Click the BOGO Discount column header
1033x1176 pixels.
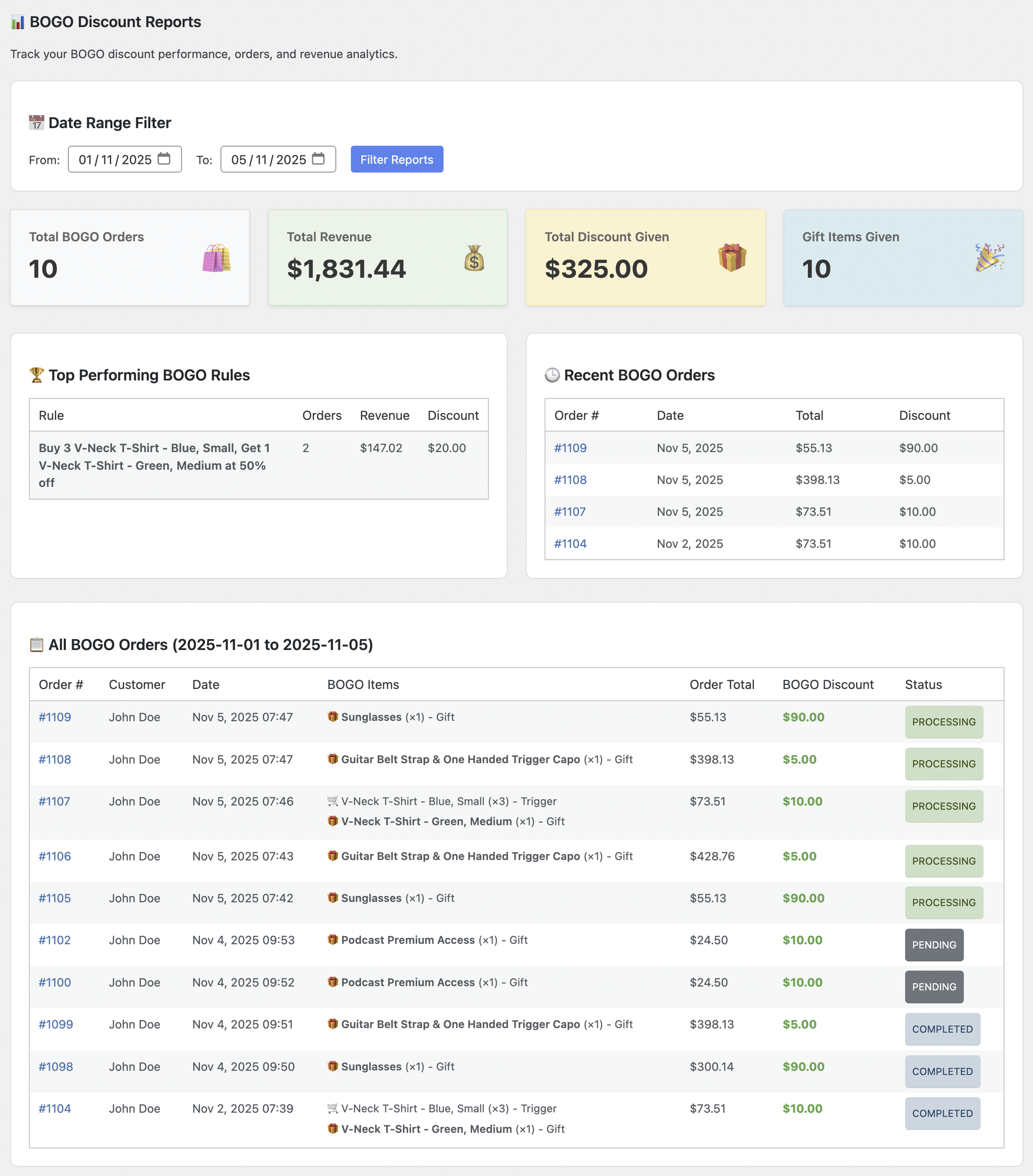coord(828,685)
